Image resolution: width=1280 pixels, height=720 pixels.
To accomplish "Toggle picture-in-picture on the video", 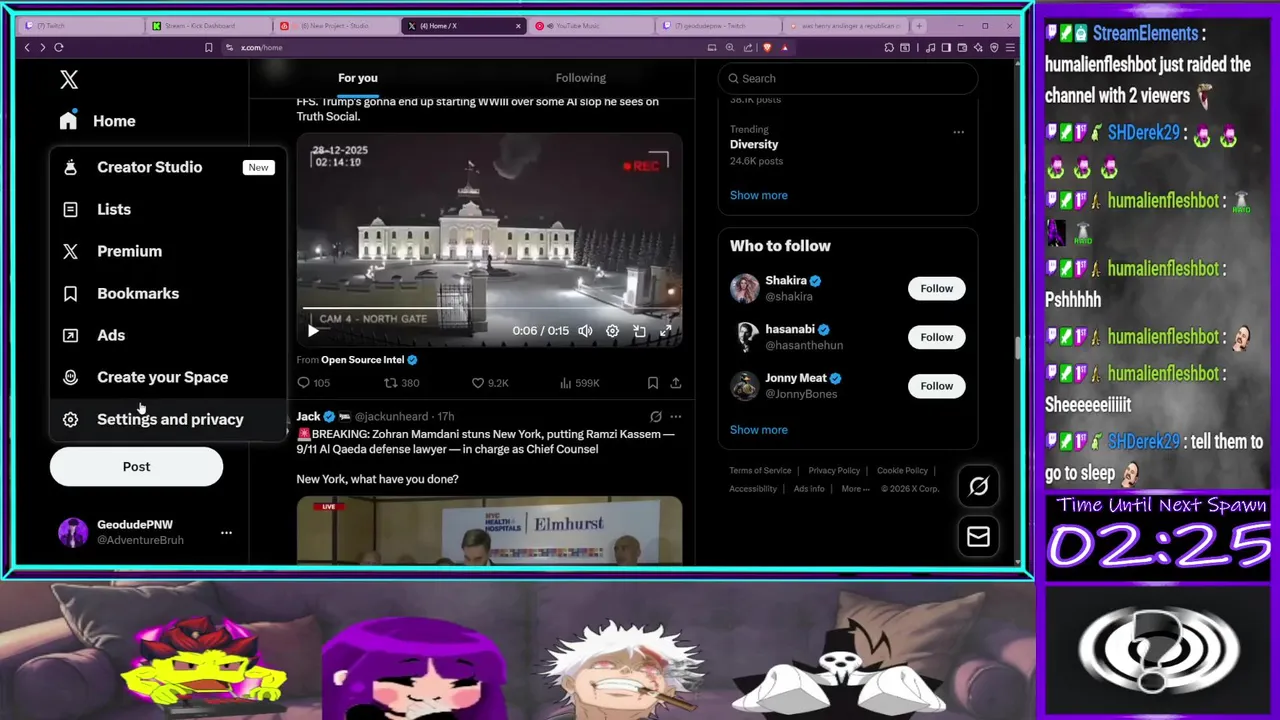I will point(639,331).
